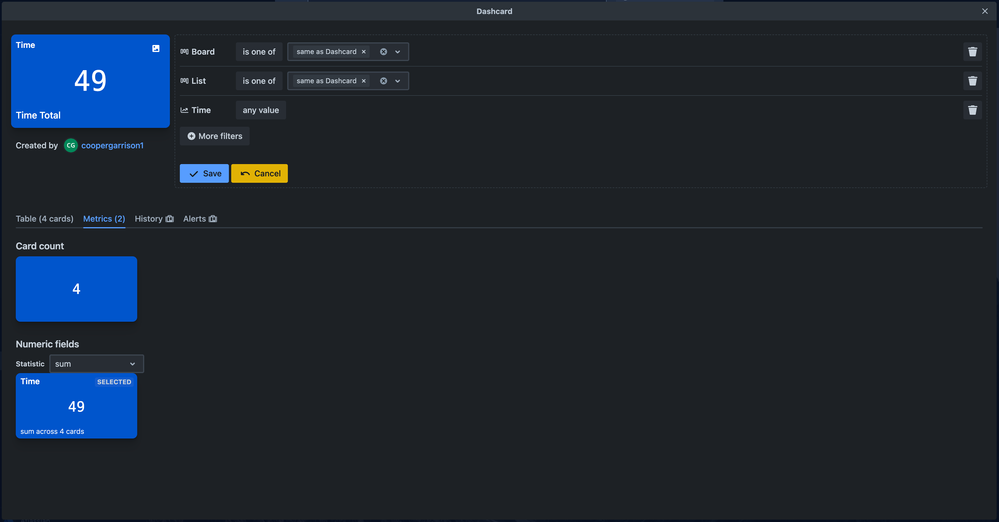Click the 'Card count' heading
Image resolution: width=999 pixels, height=522 pixels.
pos(40,246)
